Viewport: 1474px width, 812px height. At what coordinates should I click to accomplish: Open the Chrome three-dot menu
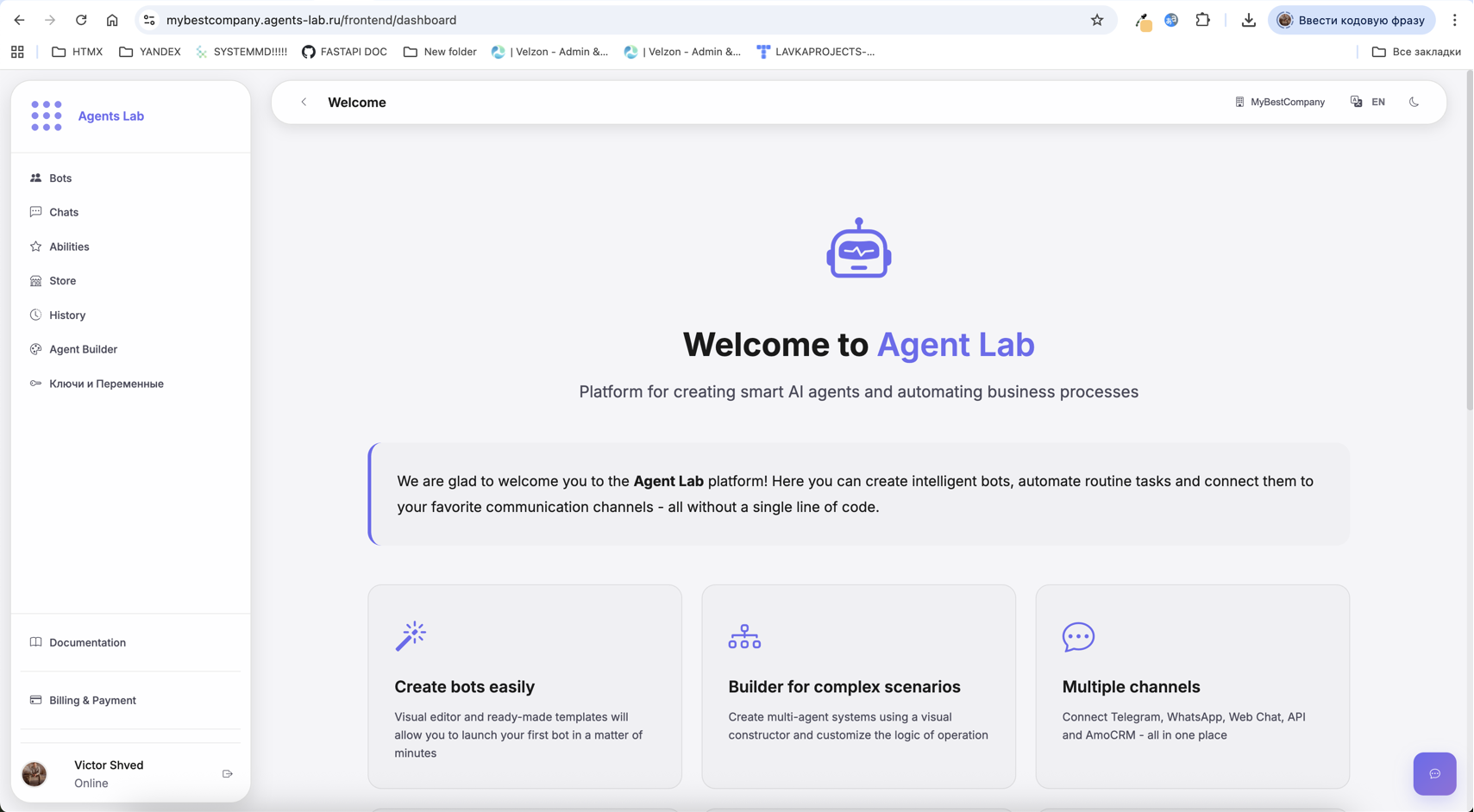coord(1455,19)
